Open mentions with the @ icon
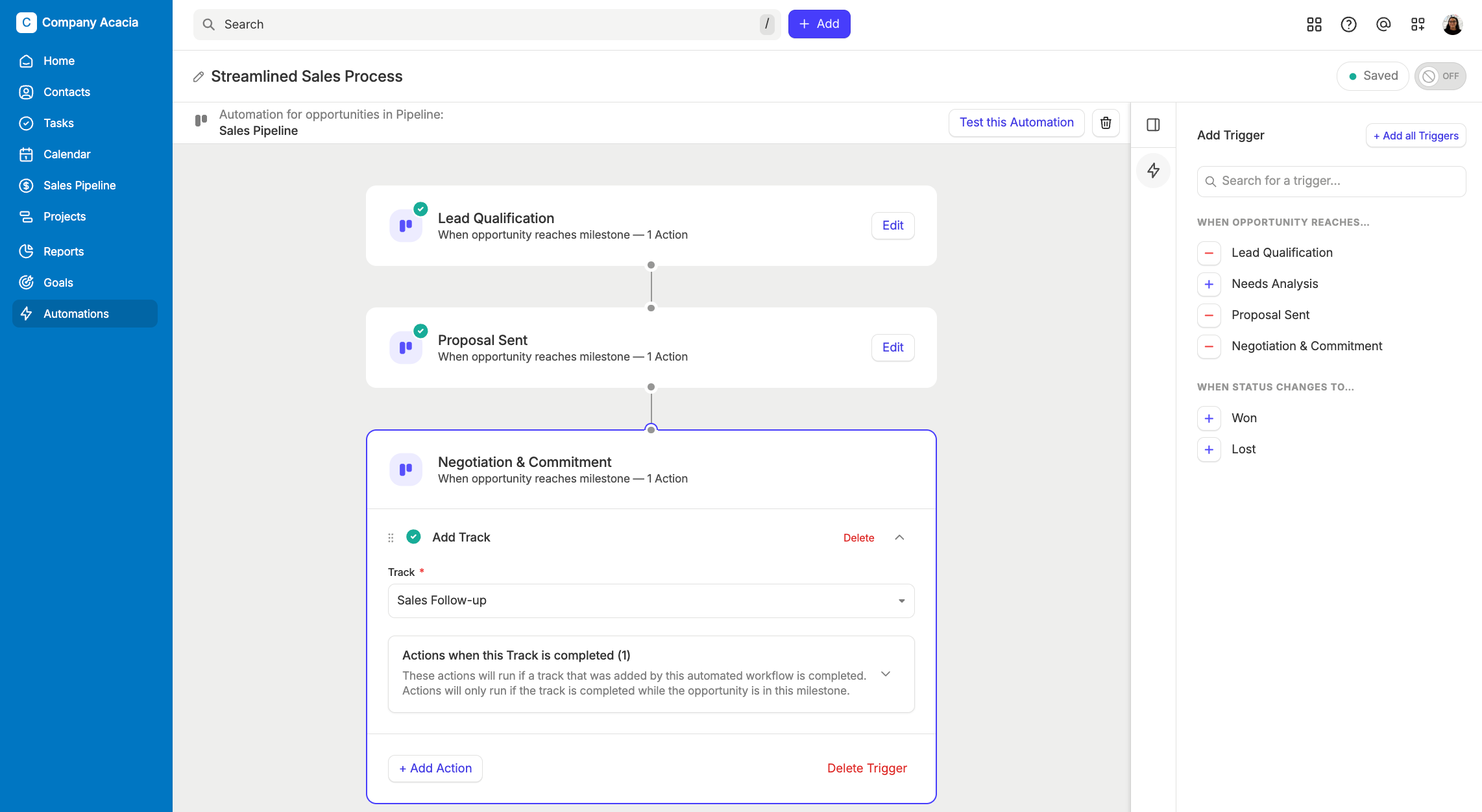 1383,25
